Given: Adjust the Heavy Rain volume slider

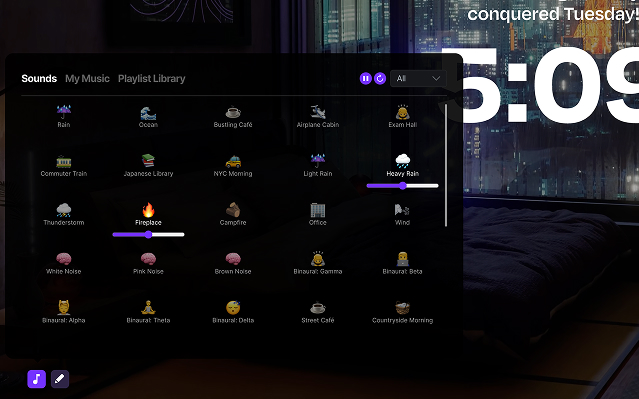Looking at the screenshot, I should tap(403, 186).
